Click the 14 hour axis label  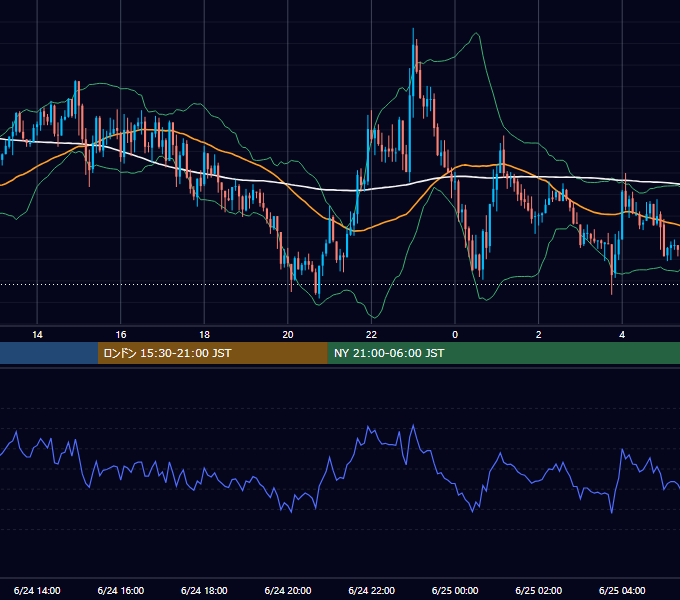click(37, 335)
